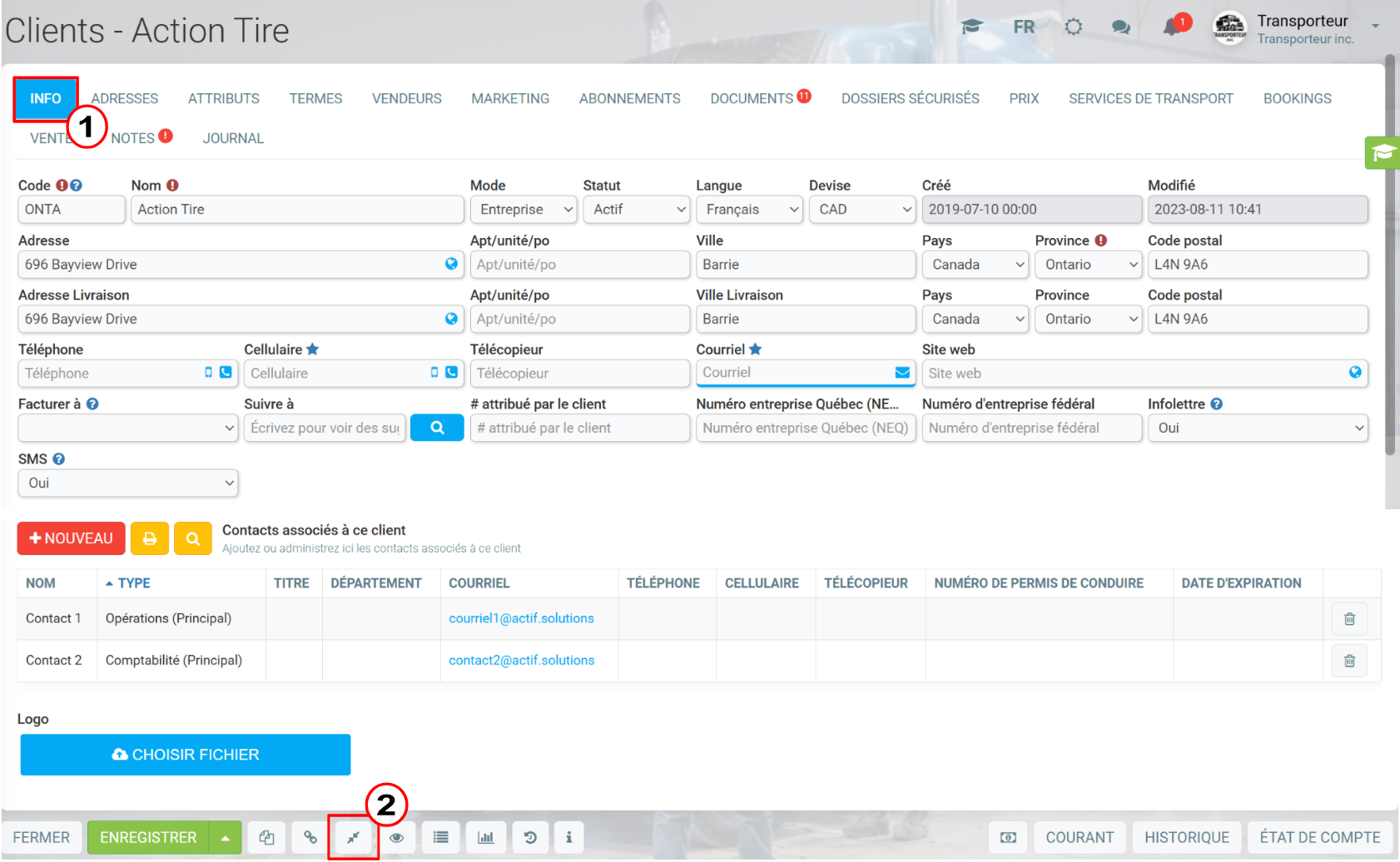Viewport: 1400px width, 862px height.
Task: Click the red NOUVEAU contact button
Action: [71, 539]
